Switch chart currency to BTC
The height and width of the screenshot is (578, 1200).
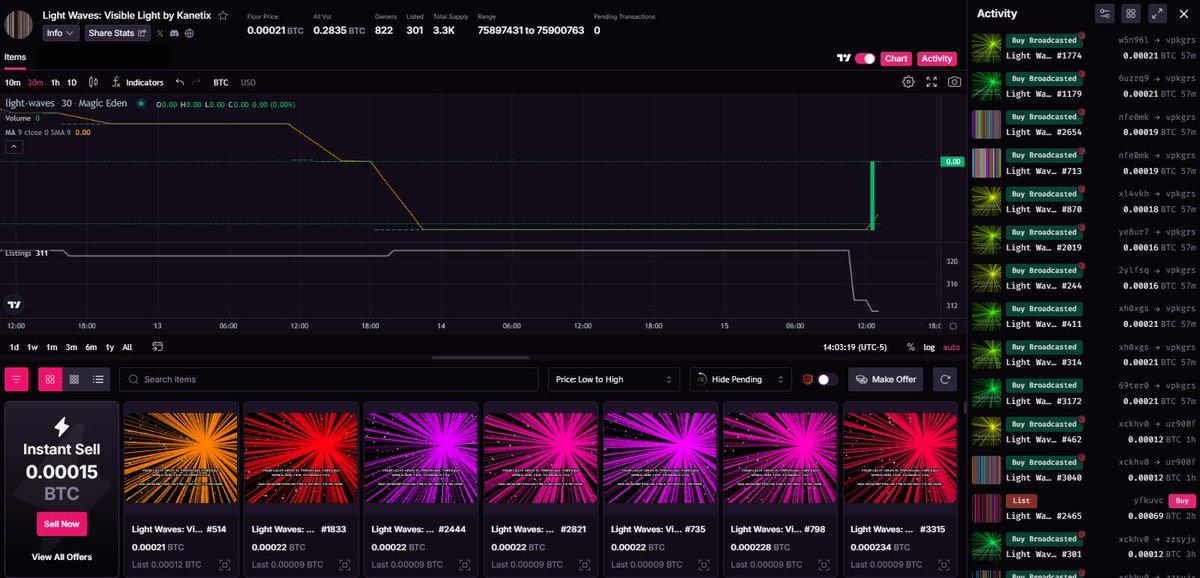click(x=221, y=82)
